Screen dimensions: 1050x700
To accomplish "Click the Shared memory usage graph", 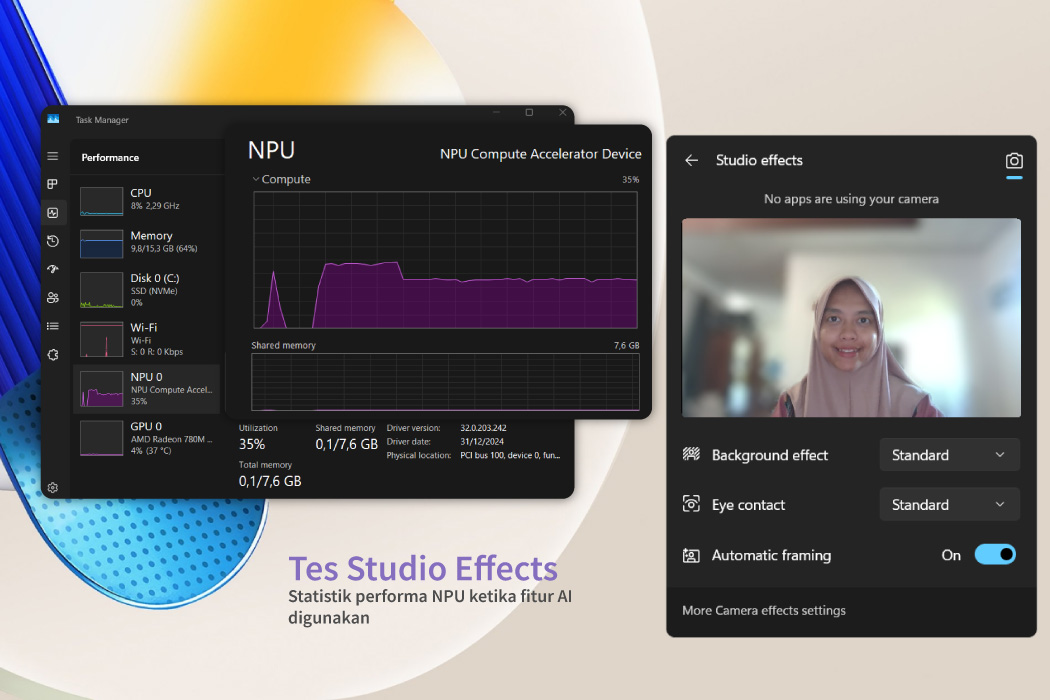I will [445, 382].
